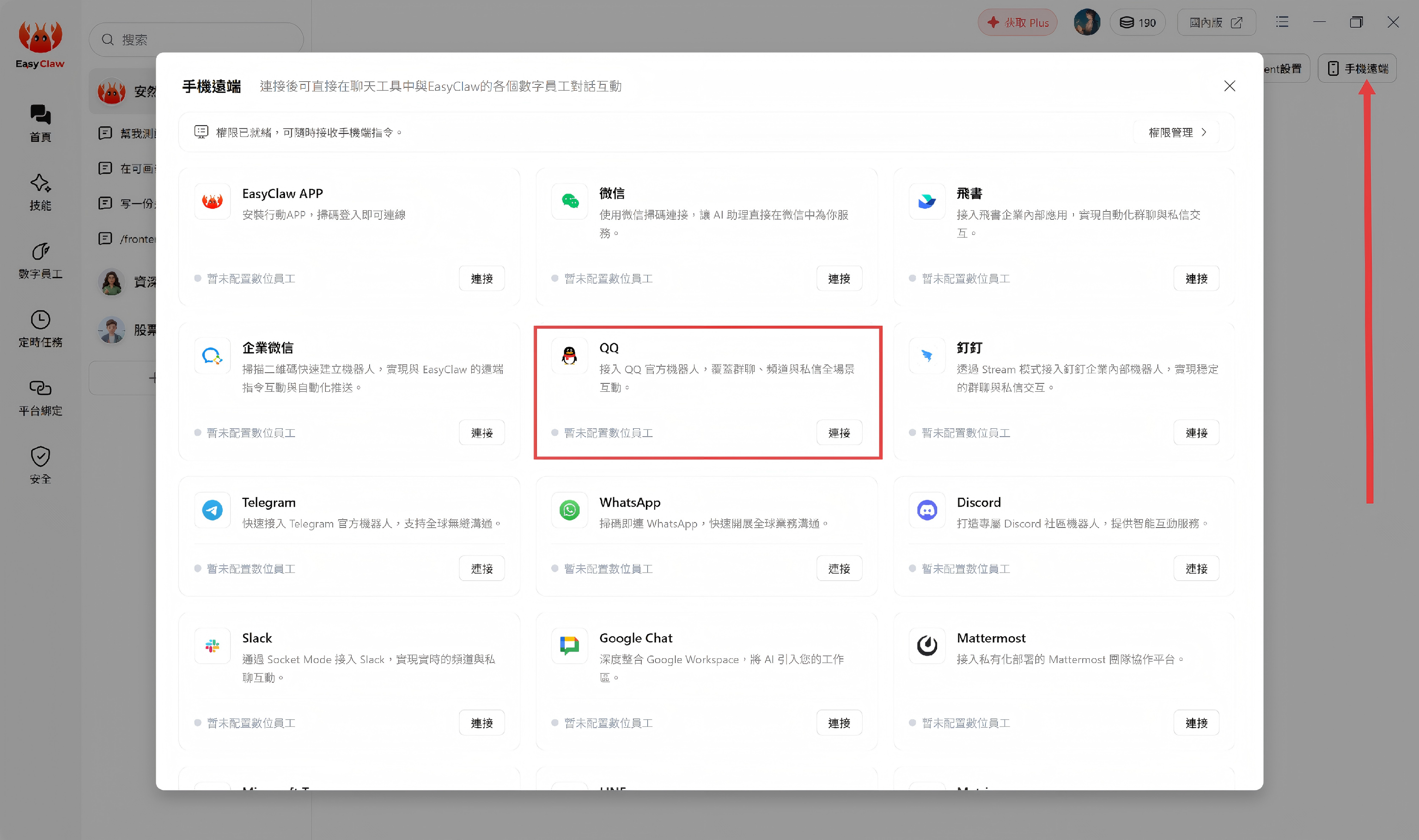Select the 股票 digital employee avatar
This screenshot has height=840, width=1419.
pos(111,330)
